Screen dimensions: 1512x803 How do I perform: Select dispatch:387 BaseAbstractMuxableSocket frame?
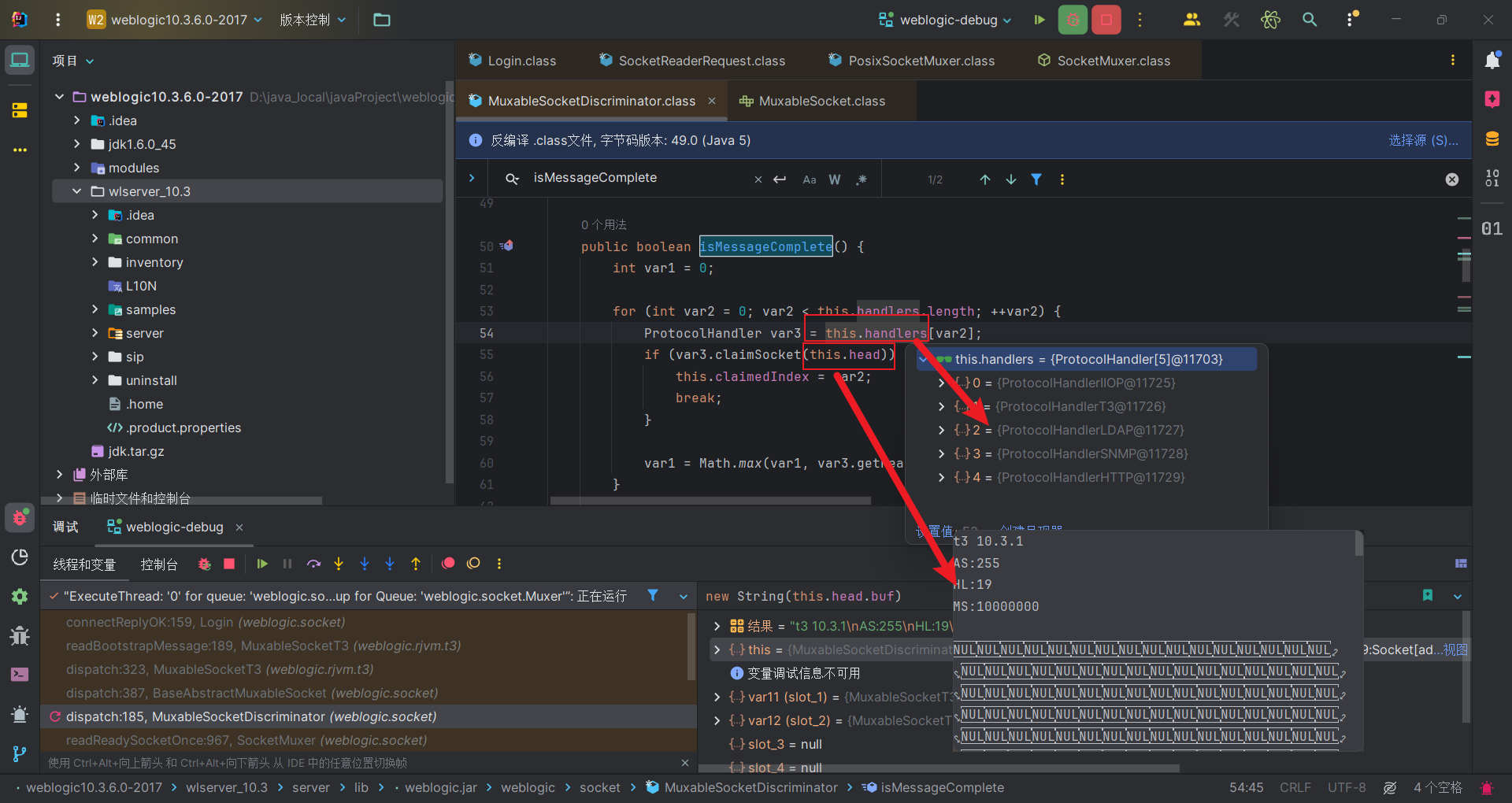[252, 693]
